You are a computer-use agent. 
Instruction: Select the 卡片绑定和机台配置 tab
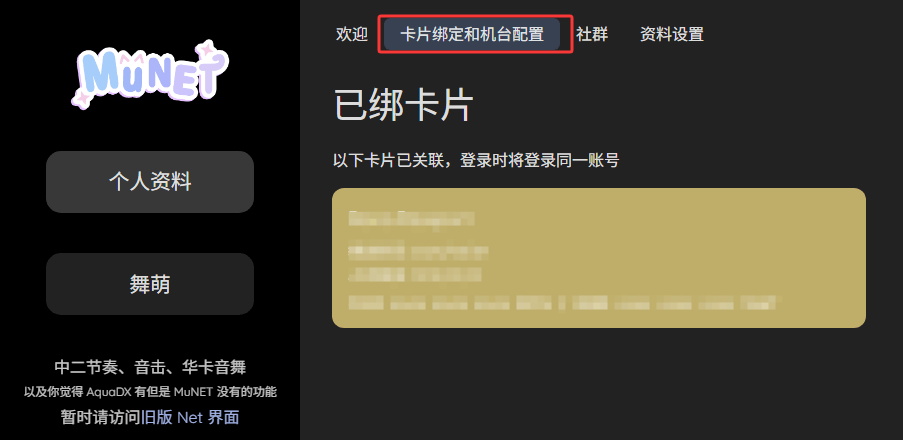(x=472, y=35)
